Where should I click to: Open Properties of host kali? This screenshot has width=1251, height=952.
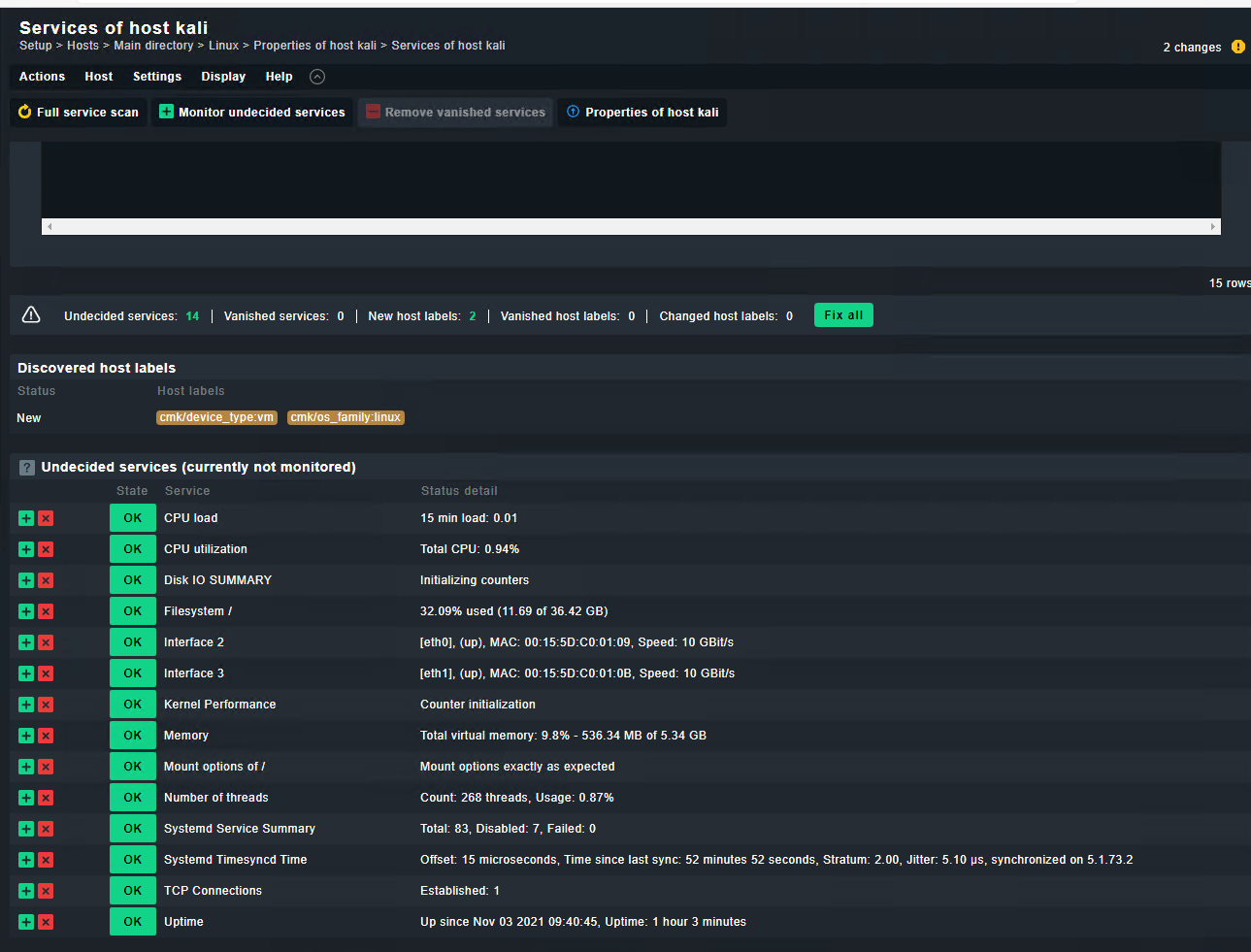(x=642, y=113)
